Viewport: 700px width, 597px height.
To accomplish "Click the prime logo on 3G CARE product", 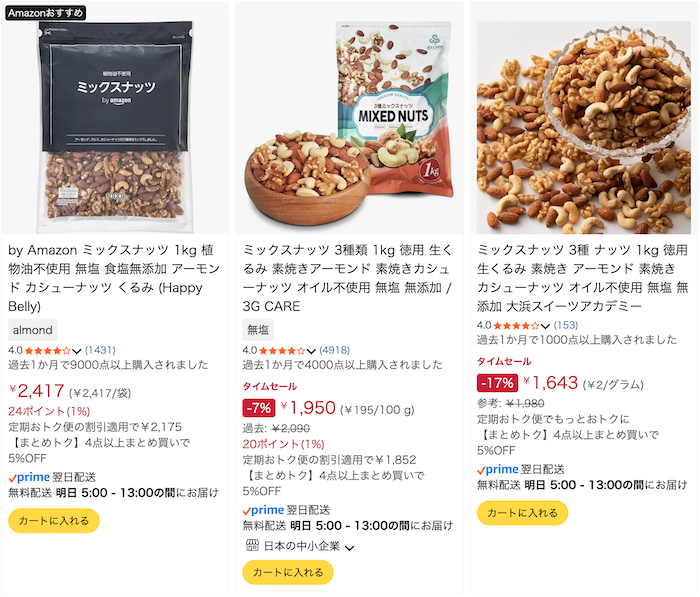I will (x=263, y=510).
